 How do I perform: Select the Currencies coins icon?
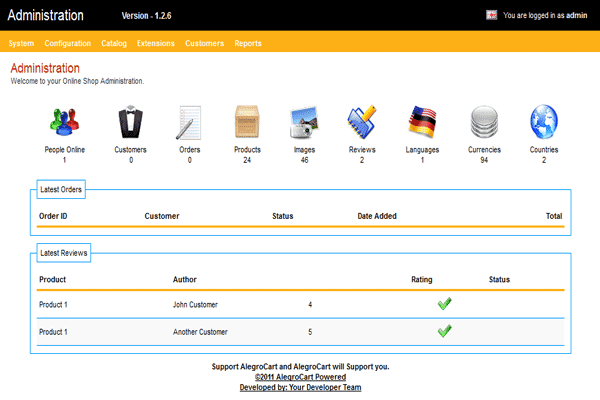tap(484, 123)
